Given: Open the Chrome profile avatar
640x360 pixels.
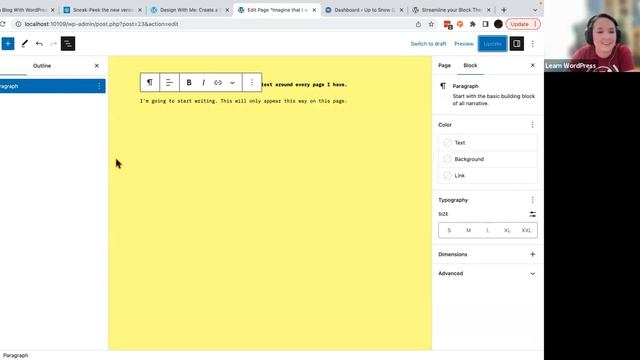Looking at the screenshot, I should (498, 24).
